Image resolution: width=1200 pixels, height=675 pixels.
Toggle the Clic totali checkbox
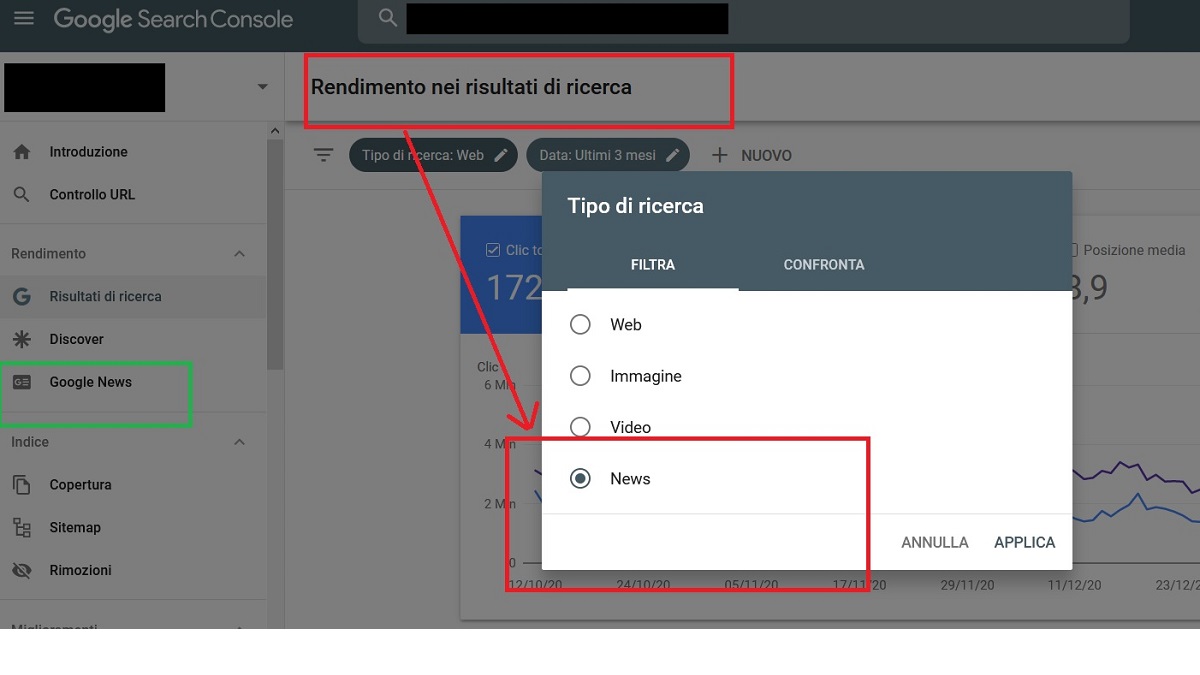492,250
